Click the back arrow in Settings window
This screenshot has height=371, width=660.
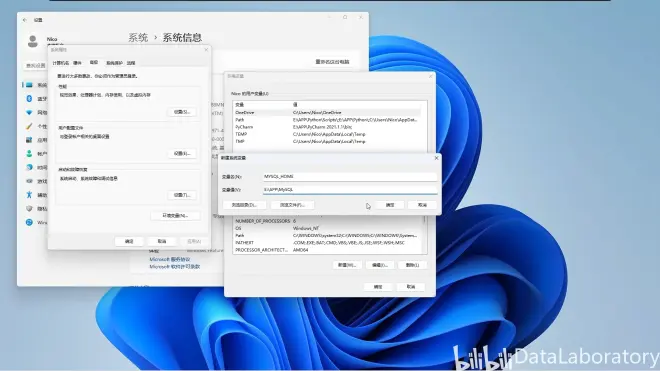(25, 20)
